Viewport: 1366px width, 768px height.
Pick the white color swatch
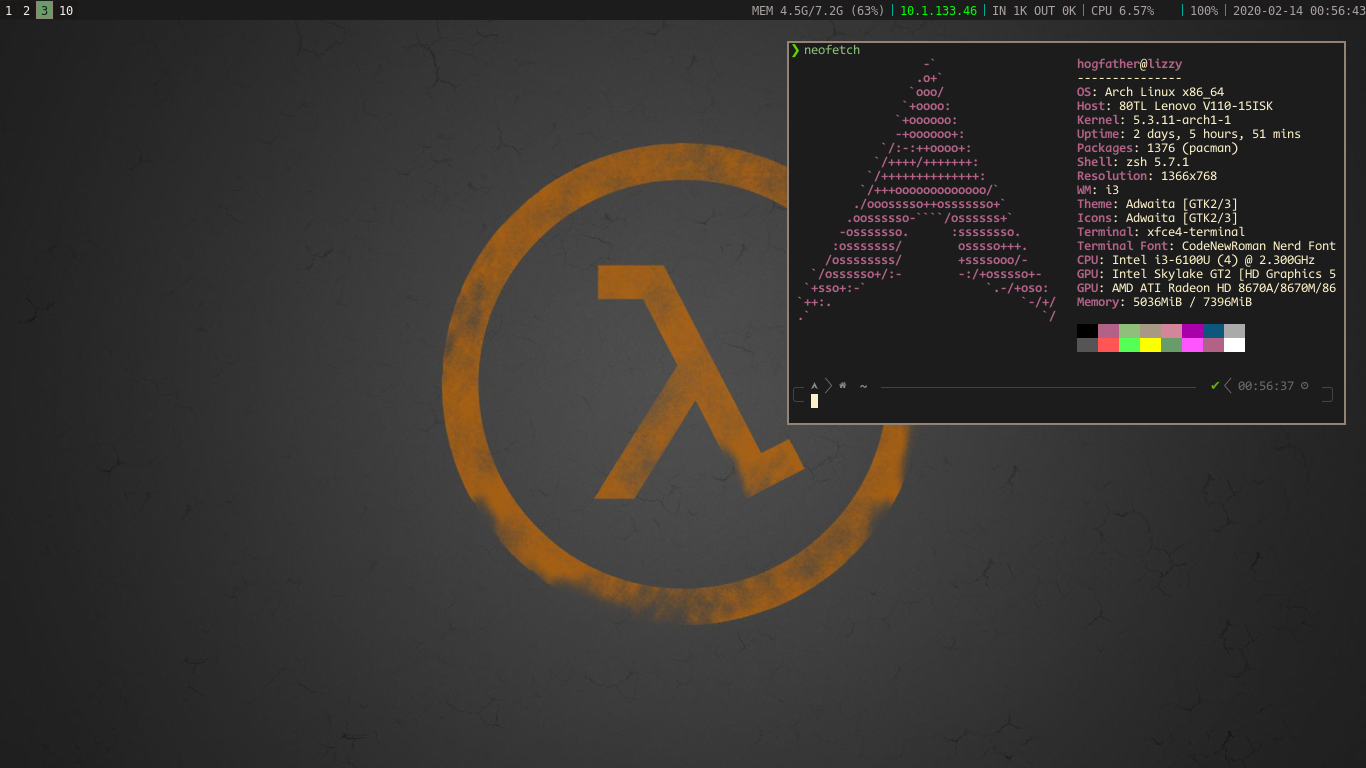click(x=1234, y=345)
